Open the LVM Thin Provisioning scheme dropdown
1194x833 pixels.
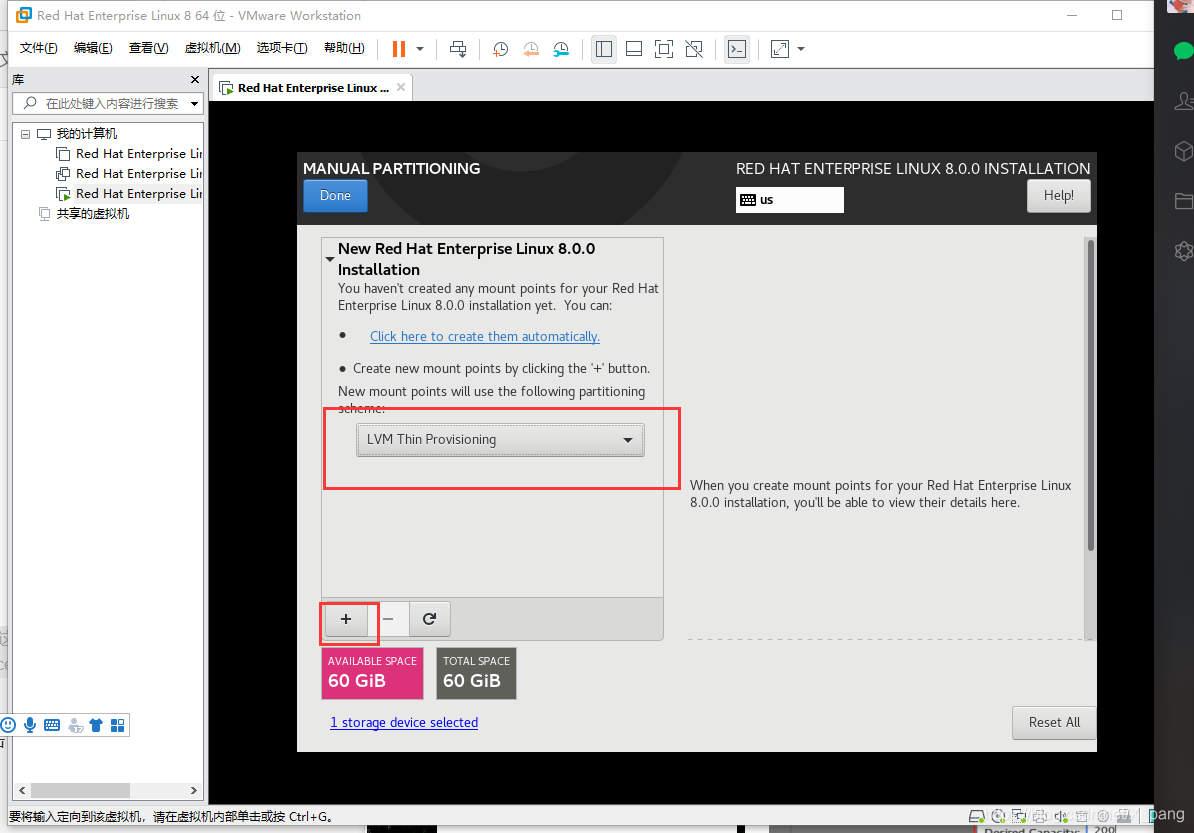[x=500, y=440]
